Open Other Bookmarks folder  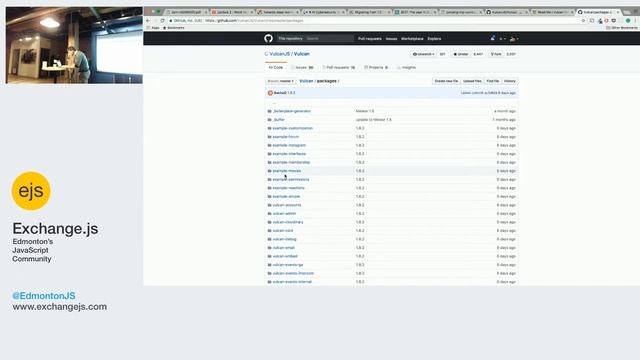[622, 28]
